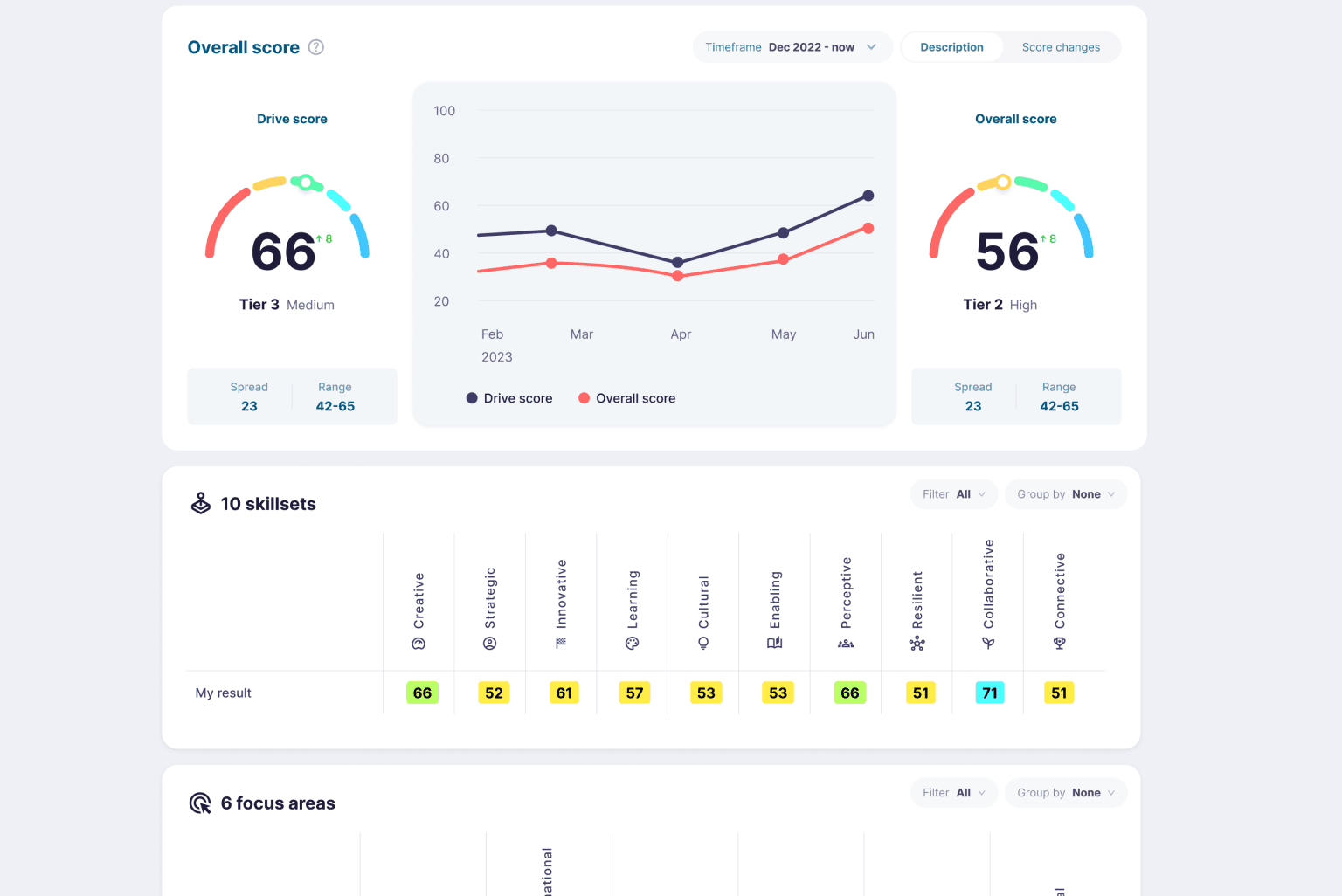Image resolution: width=1342 pixels, height=896 pixels.
Task: Click the Overall score Jun data point
Action: pos(868,228)
